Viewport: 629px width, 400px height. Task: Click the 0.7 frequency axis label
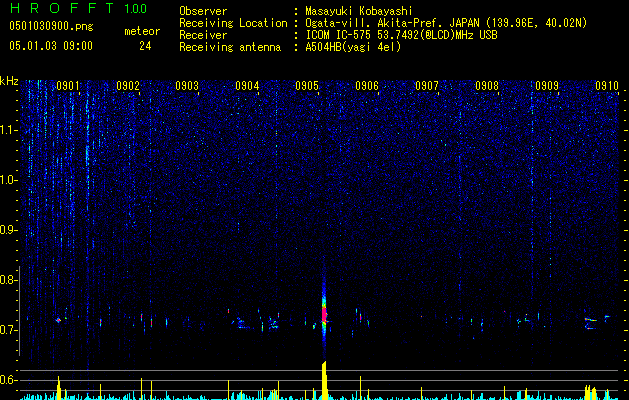click(9, 330)
